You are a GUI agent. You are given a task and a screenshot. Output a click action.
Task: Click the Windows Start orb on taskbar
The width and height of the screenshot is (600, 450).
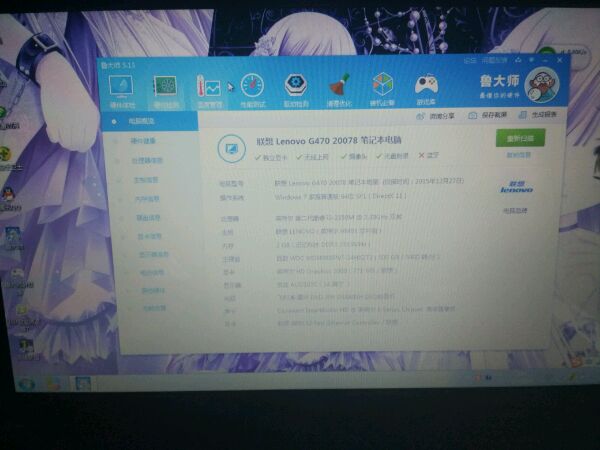26,383
